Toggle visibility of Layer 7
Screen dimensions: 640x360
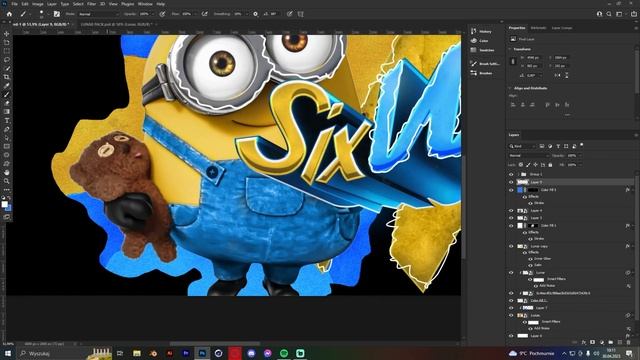tap(511, 308)
